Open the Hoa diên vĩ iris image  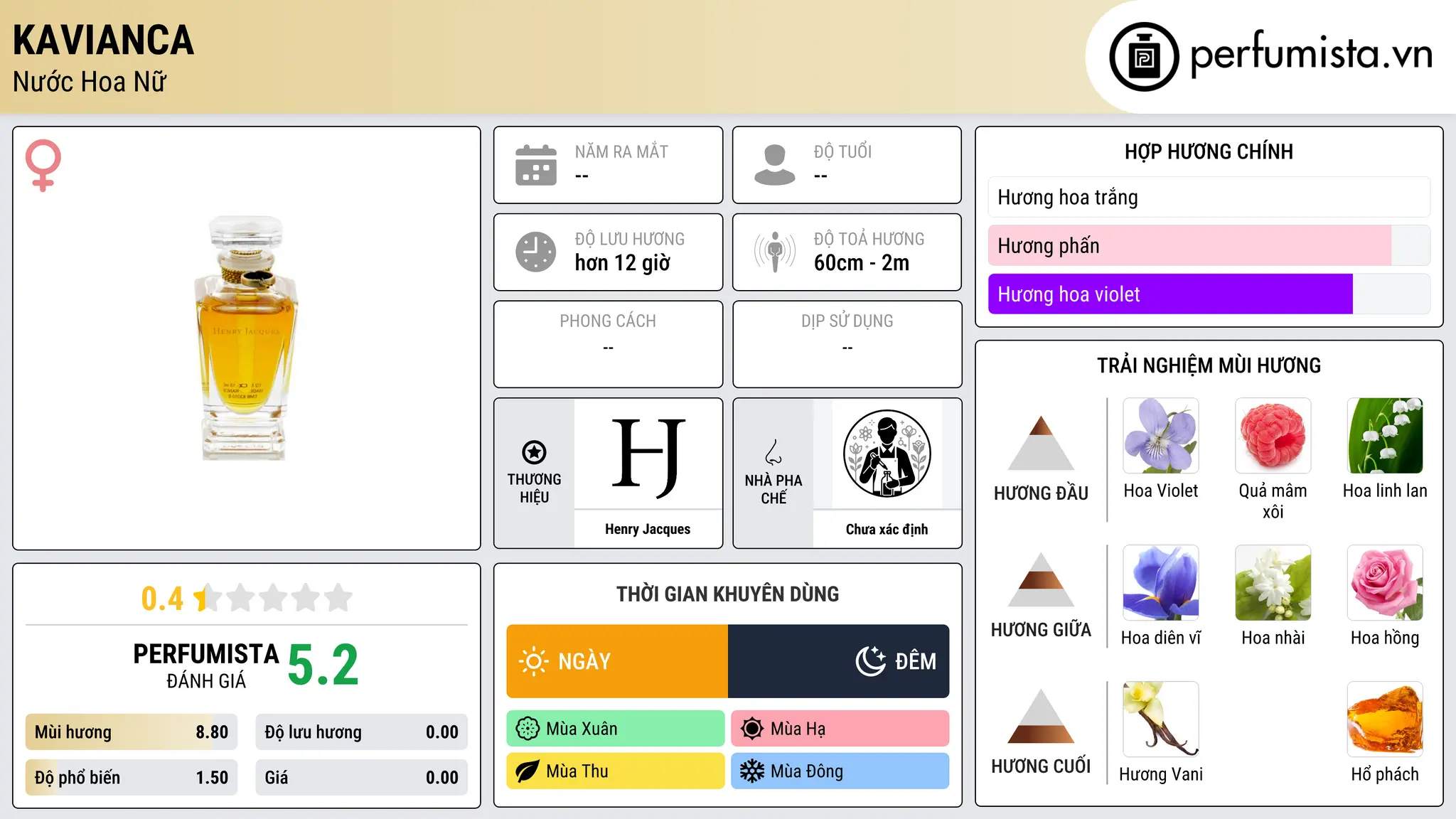(1161, 583)
